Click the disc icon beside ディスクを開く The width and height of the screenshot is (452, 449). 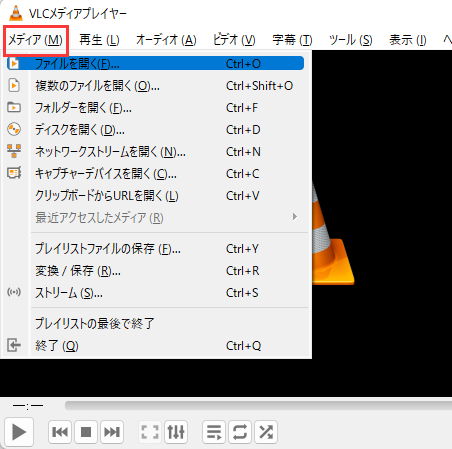click(14, 129)
